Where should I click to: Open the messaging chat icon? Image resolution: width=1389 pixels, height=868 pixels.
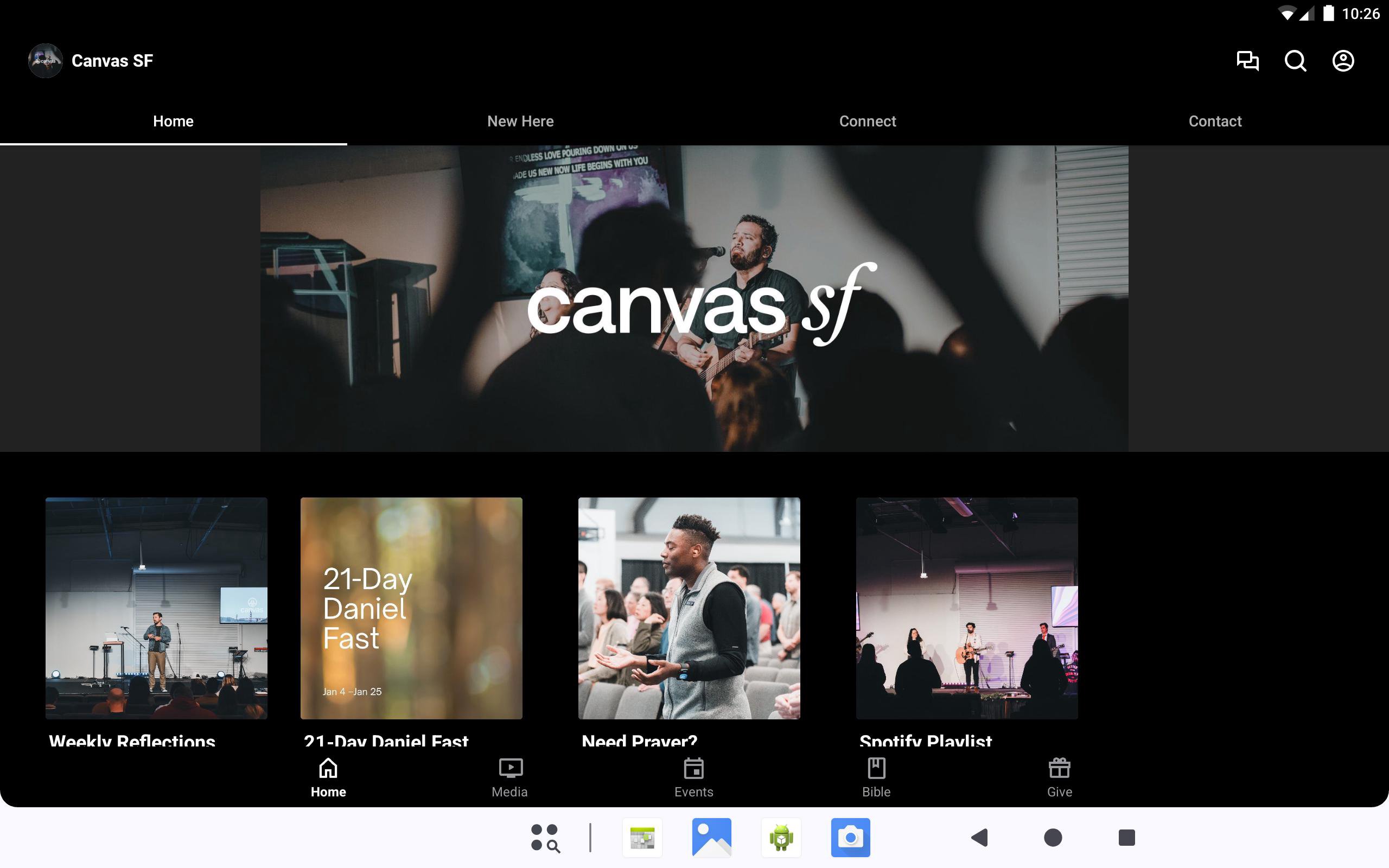click(x=1247, y=61)
